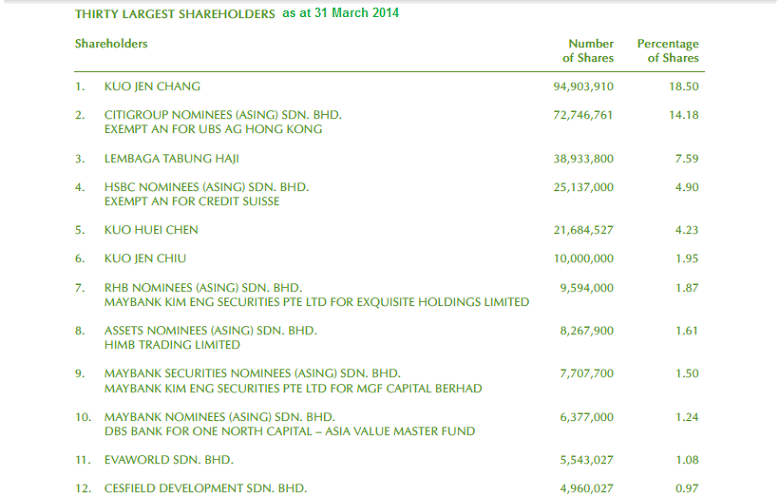Image resolution: width=779 pixels, height=496 pixels.
Task: Click the Percentage of Shares column header
Action: [x=668, y=51]
